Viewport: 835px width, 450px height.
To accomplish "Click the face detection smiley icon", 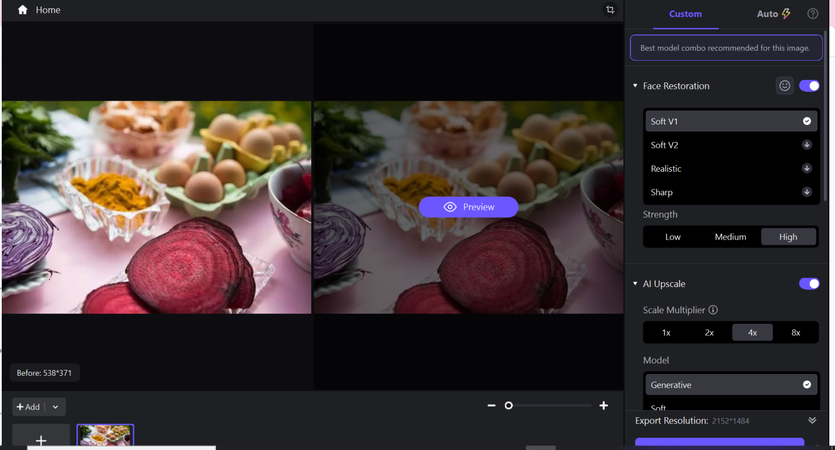I will pyautogui.click(x=784, y=86).
